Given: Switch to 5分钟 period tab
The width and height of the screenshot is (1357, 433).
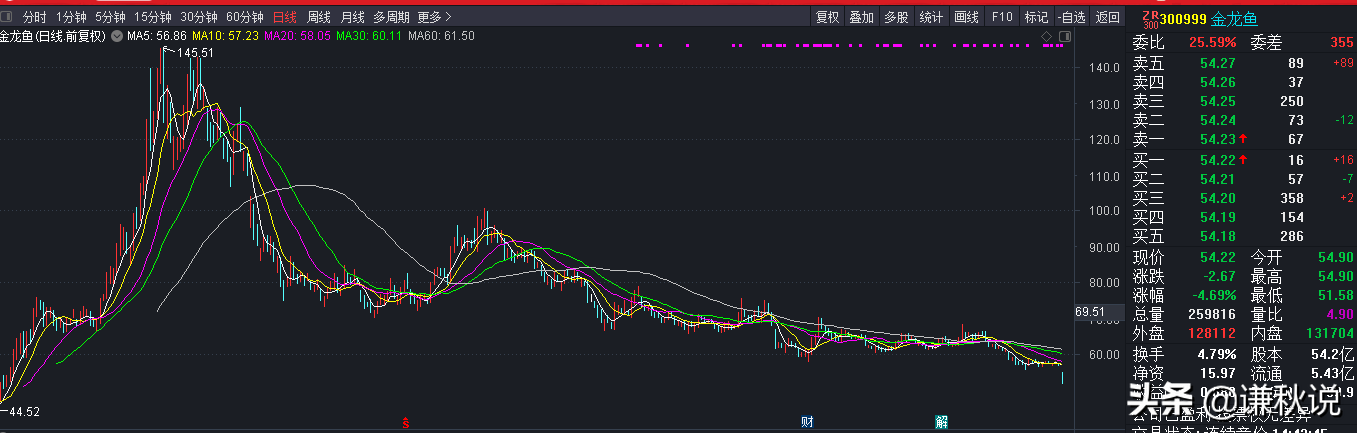Looking at the screenshot, I should pos(110,17).
